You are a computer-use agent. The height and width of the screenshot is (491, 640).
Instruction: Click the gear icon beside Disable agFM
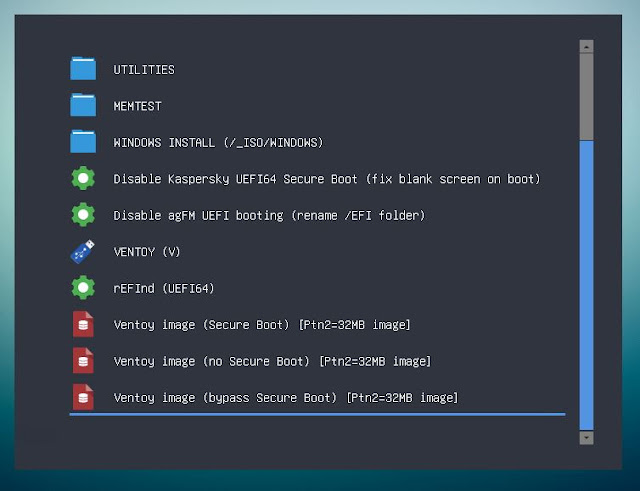83,214
